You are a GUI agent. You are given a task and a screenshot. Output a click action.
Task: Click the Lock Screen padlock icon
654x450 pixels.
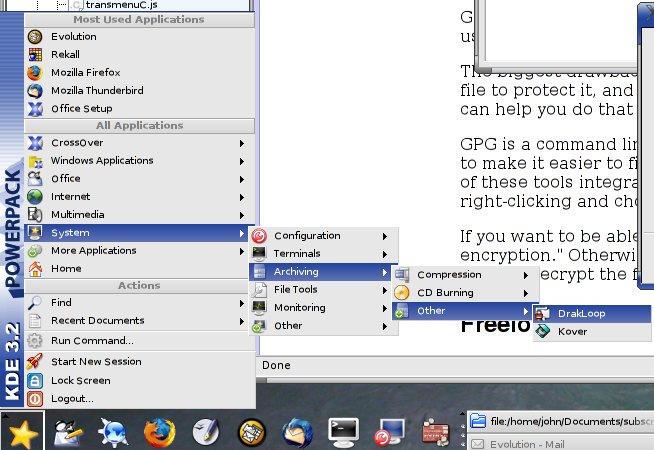(35, 381)
